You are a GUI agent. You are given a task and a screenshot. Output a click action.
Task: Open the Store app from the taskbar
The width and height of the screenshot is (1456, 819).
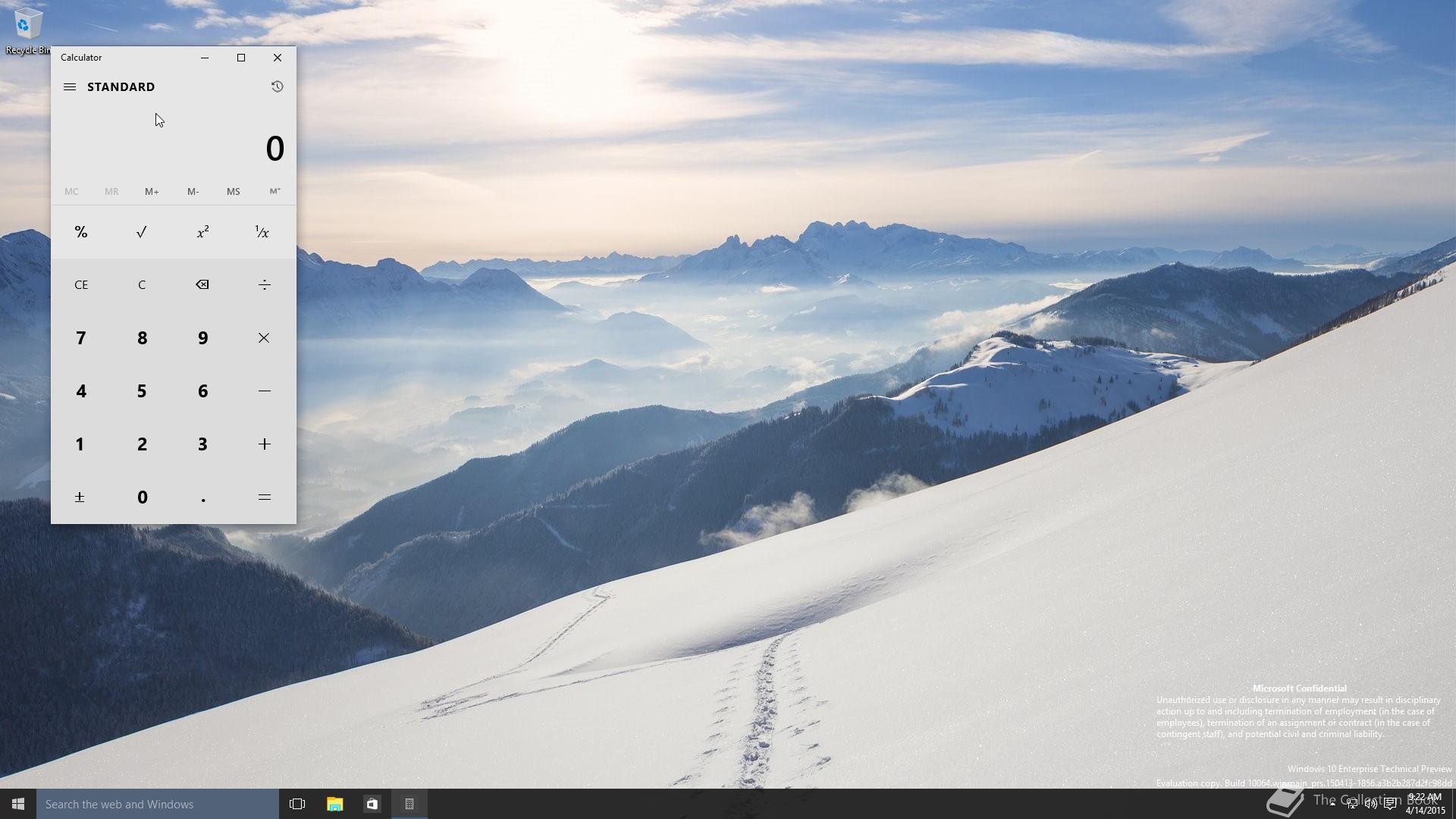click(372, 804)
